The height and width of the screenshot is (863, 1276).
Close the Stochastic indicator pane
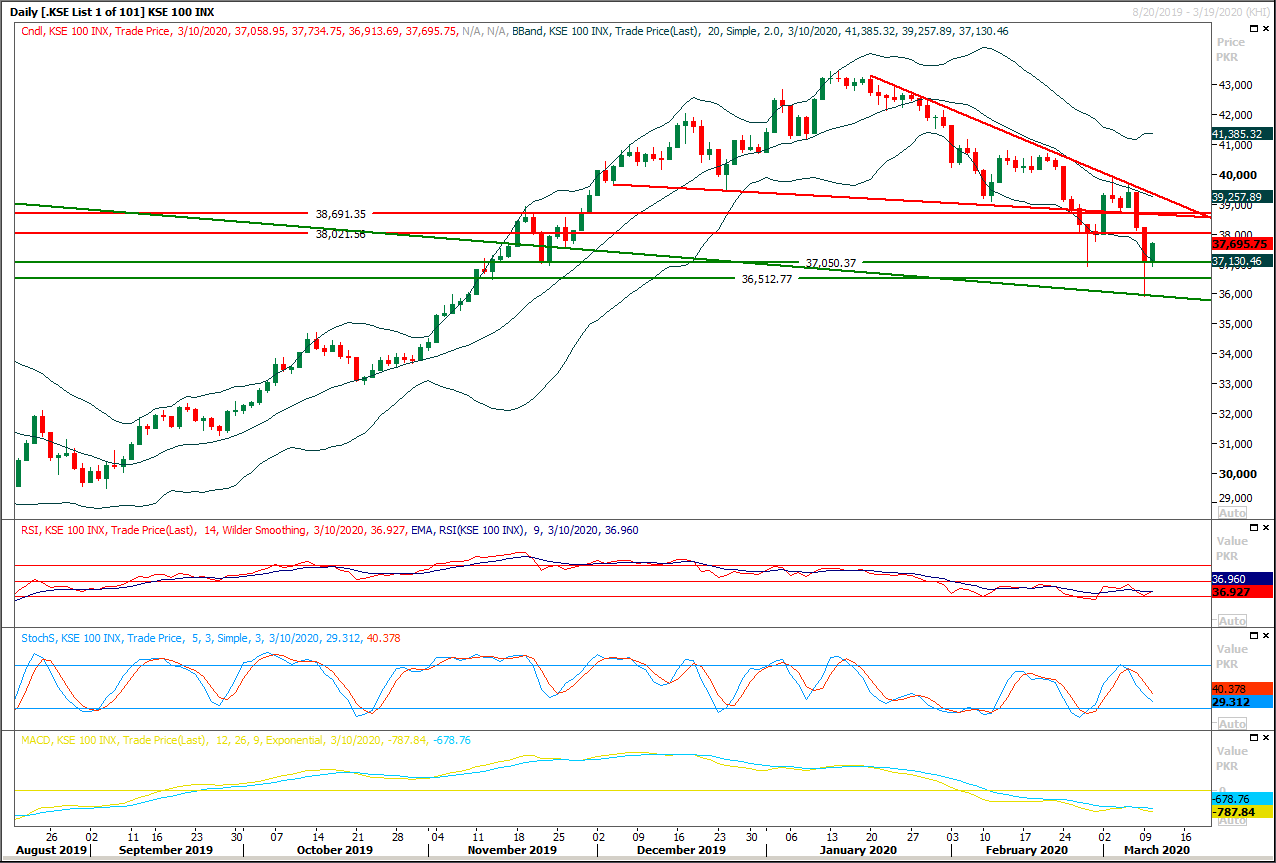click(x=1266, y=635)
